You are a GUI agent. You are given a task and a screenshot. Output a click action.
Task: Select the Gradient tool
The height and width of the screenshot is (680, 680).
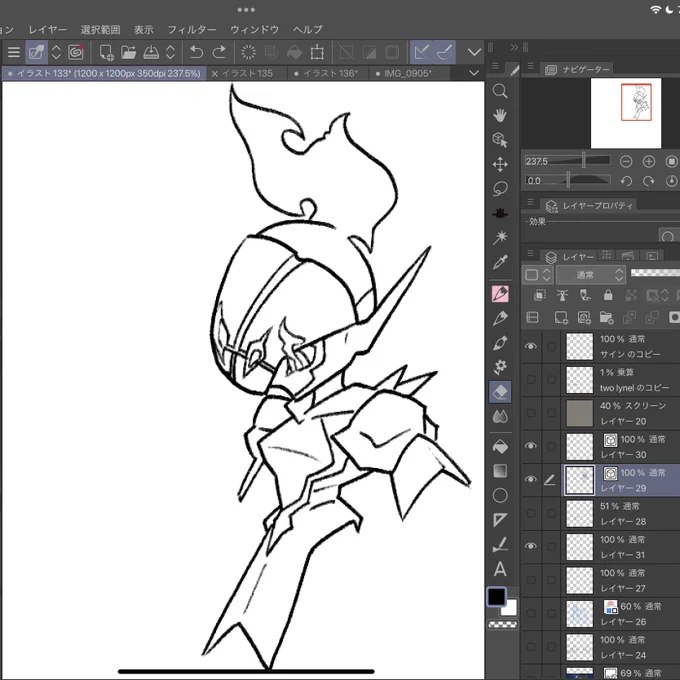pos(500,471)
